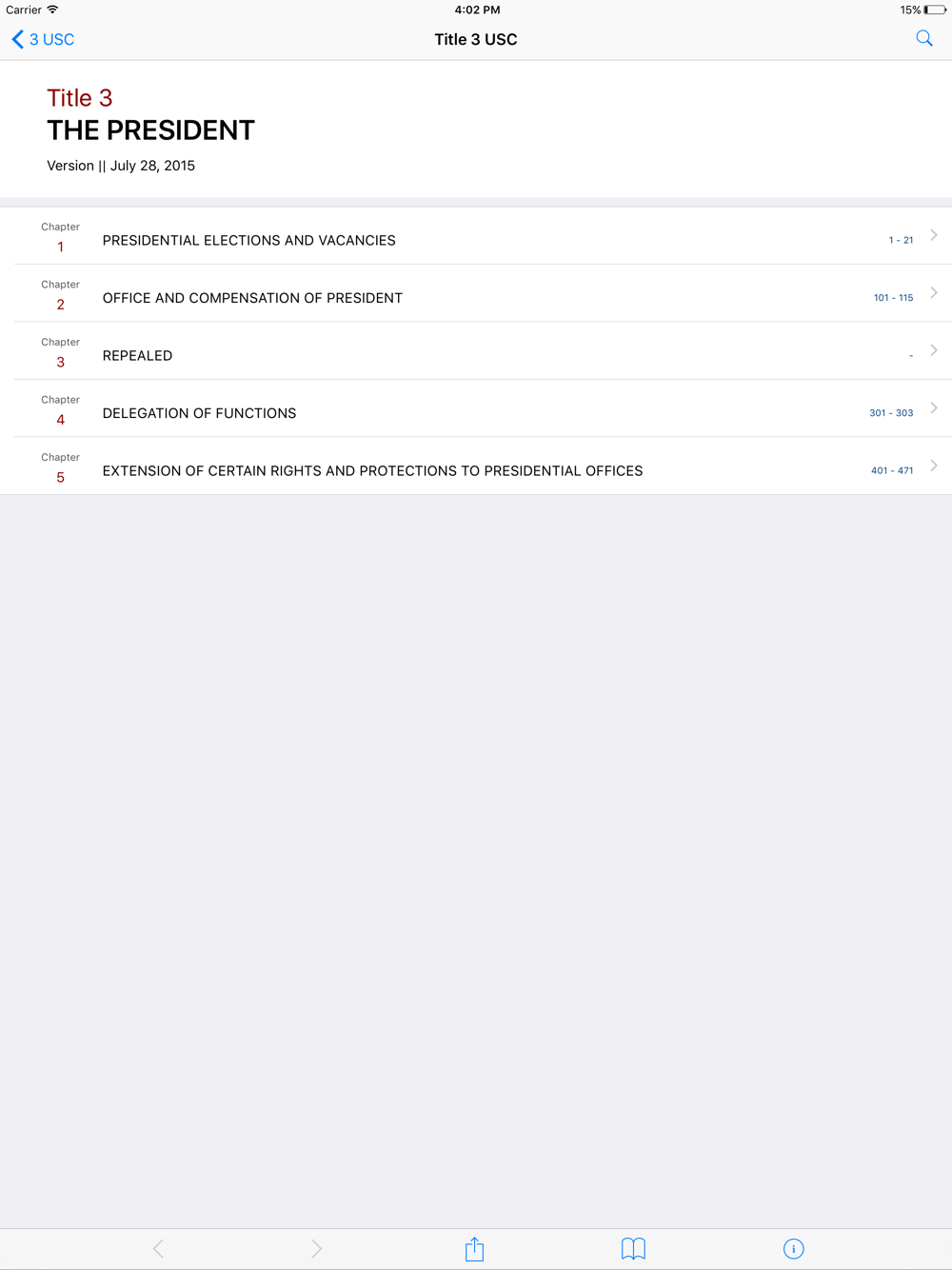Image resolution: width=952 pixels, height=1270 pixels.
Task: Tap section range 301 - 303
Action: point(891,413)
